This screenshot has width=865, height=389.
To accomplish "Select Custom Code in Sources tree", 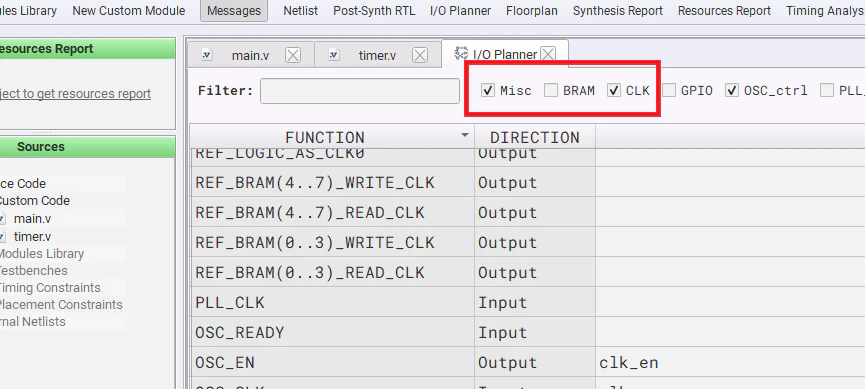I will [x=35, y=201].
